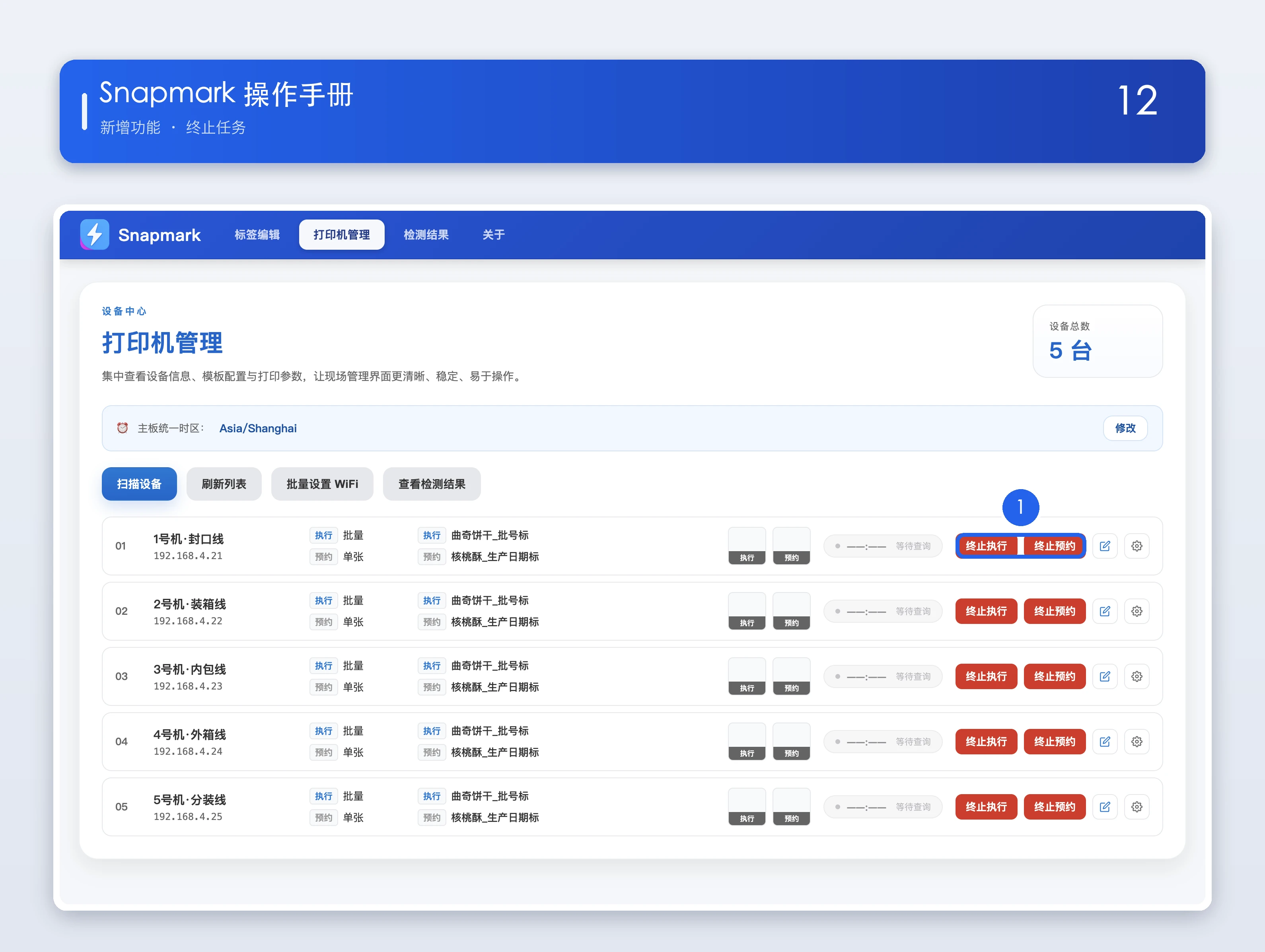The image size is (1265, 952).
Task: Open edit icon for 4号机·外箱线
Action: pos(1105,742)
